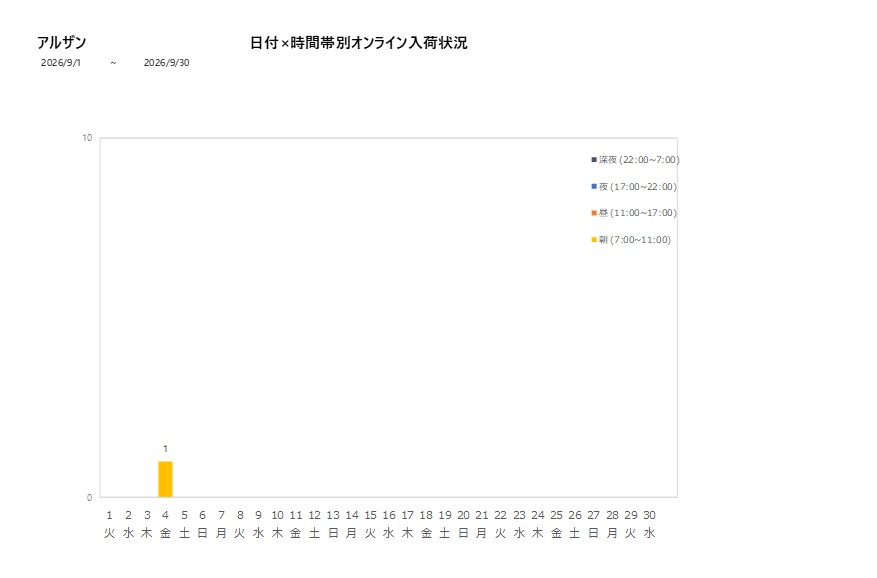Click the chart title 日付×時間帯別オンライン入荷状況
Screen dimensions: 877x578
(x=359, y=43)
